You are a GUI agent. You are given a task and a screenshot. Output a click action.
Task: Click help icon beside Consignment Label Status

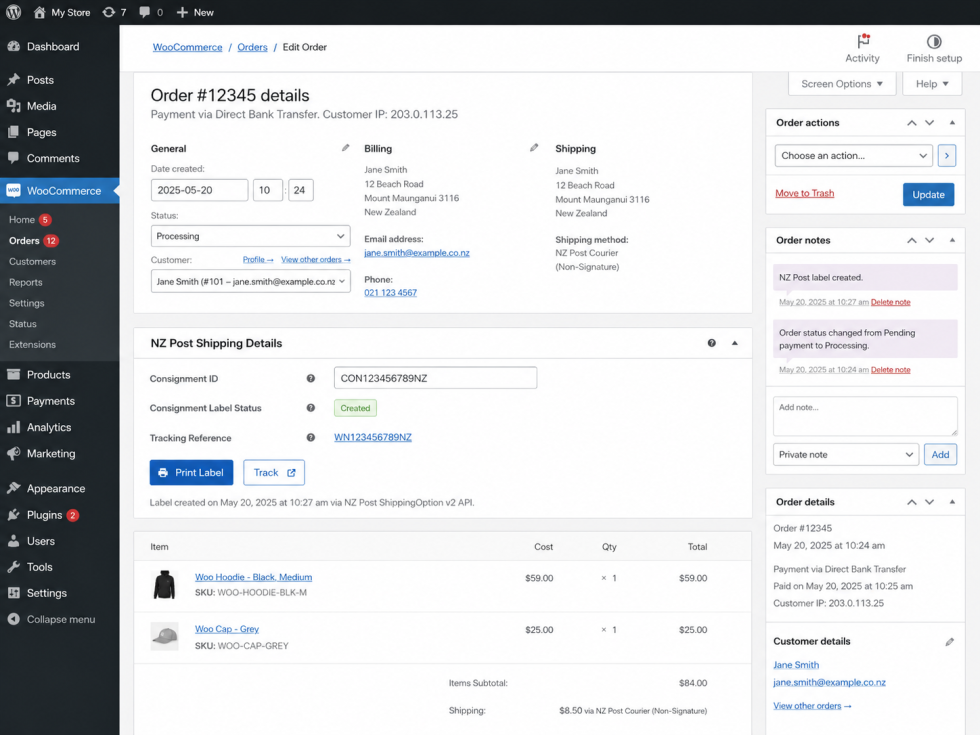311,408
